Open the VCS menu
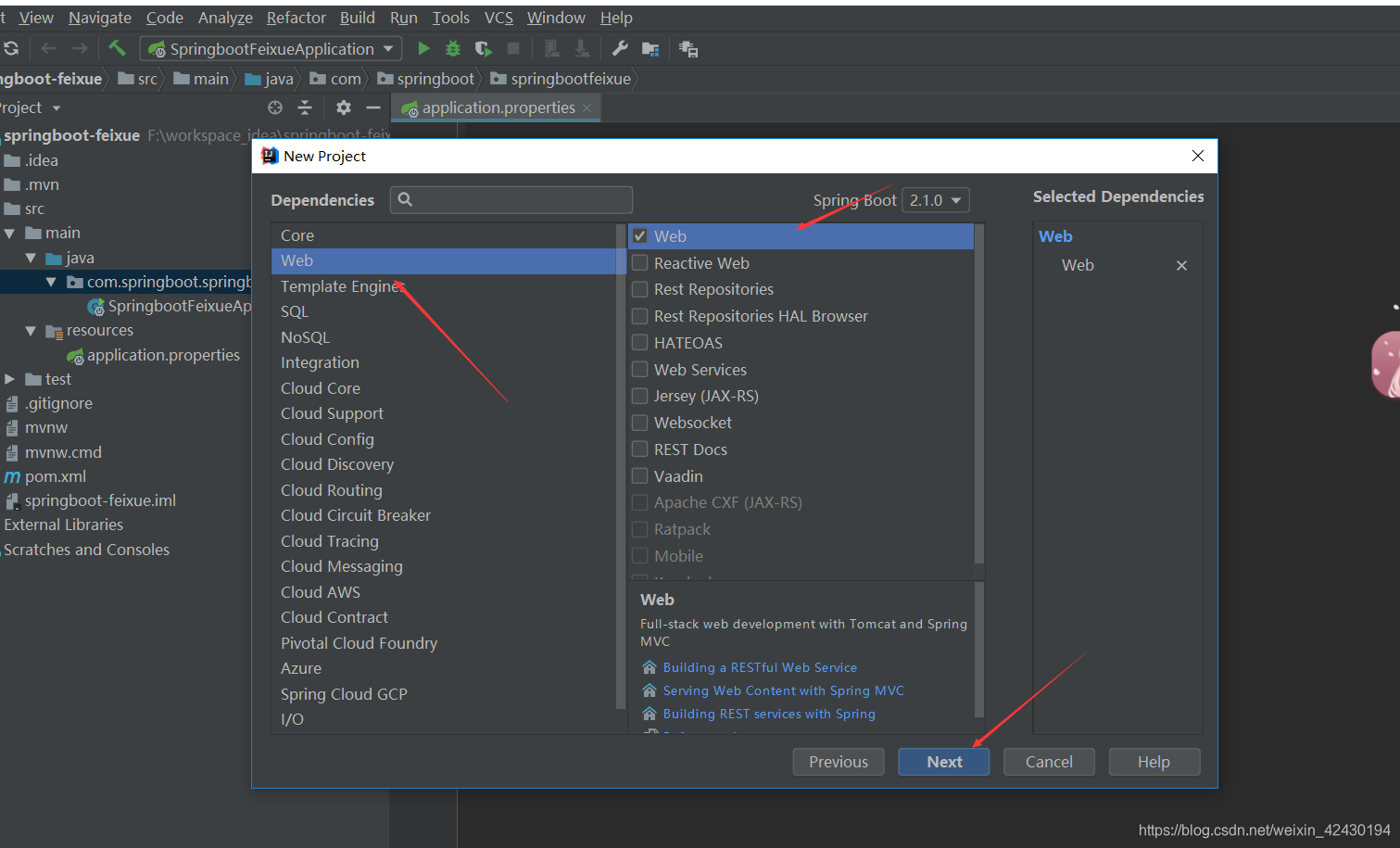 click(x=498, y=18)
